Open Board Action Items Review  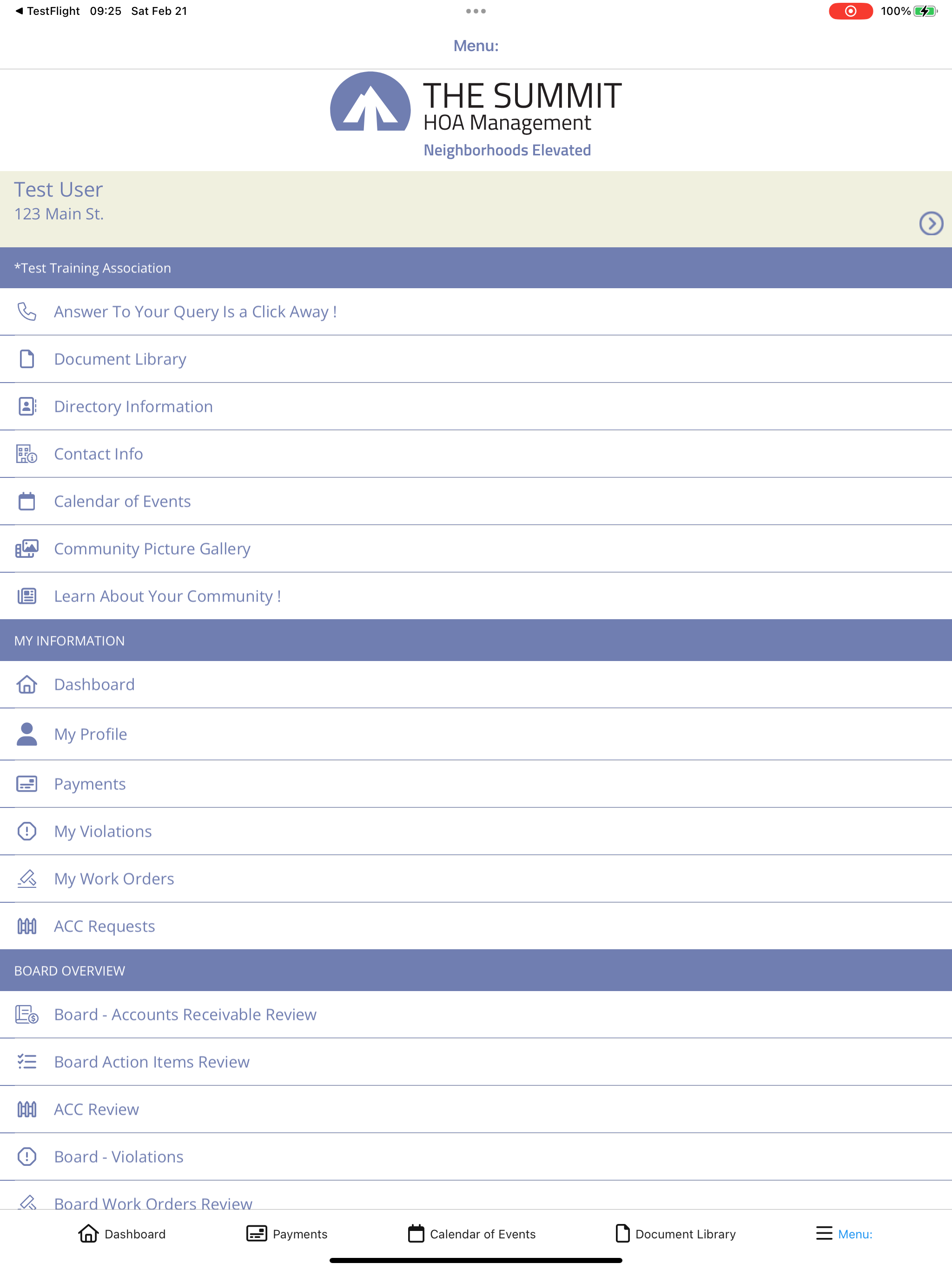pos(476,1062)
